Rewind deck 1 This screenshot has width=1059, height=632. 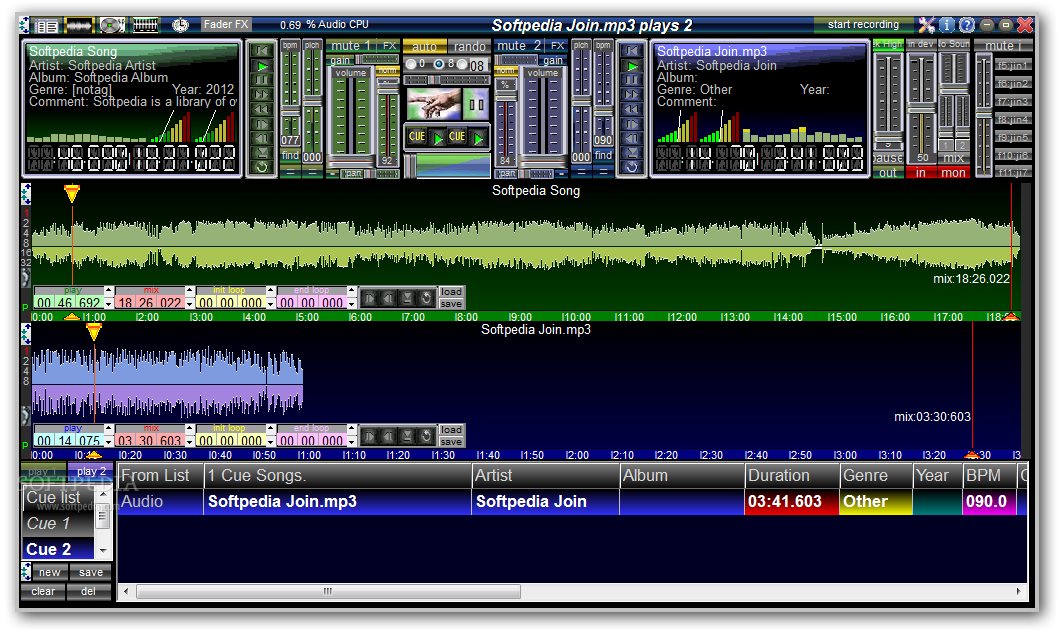click(262, 109)
